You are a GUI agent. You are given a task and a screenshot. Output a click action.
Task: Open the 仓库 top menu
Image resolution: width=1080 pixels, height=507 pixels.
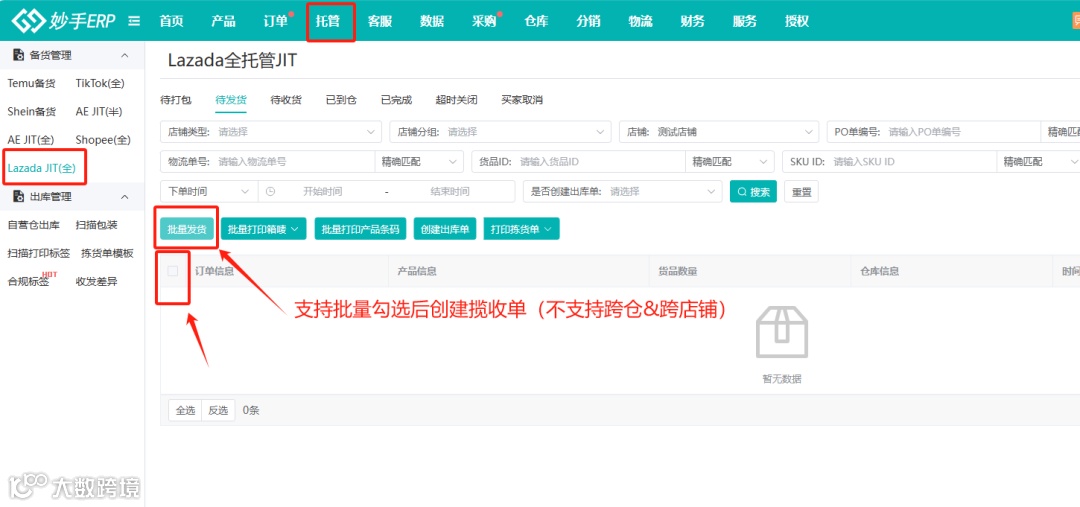click(x=537, y=21)
